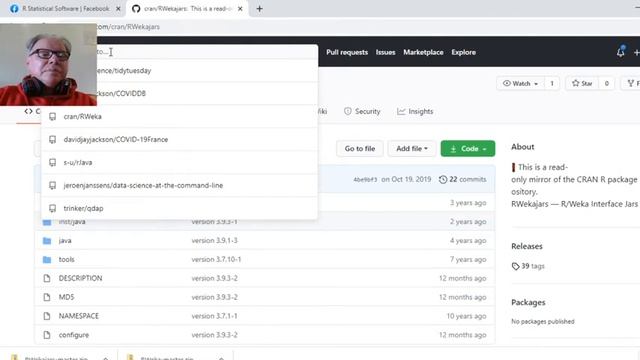Open the Add file dropdown
This screenshot has height=360, width=640.
click(412, 149)
